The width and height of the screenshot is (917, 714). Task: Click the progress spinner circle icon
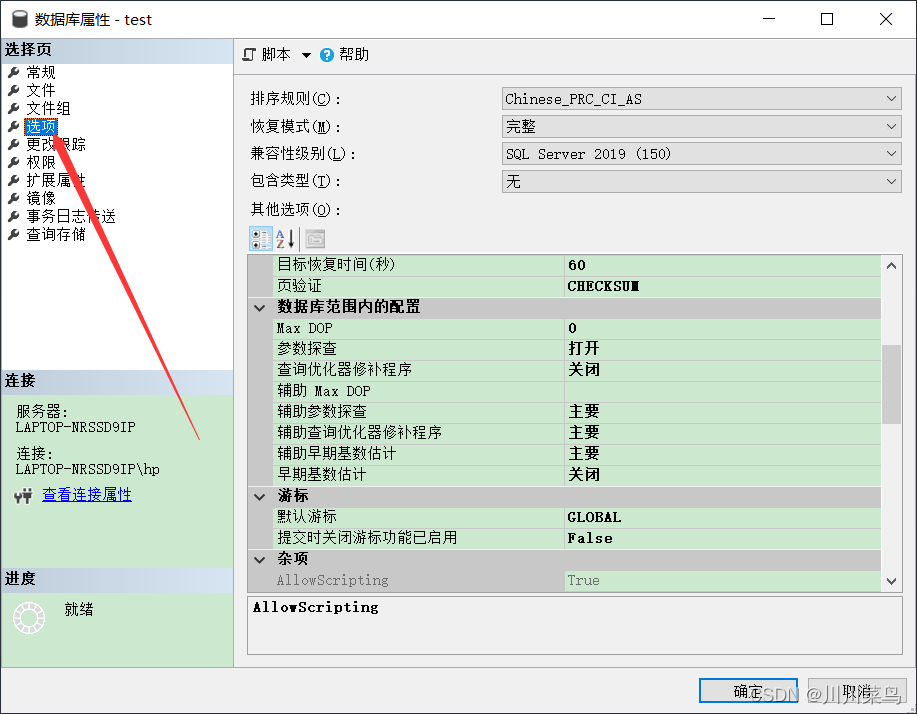point(29,618)
